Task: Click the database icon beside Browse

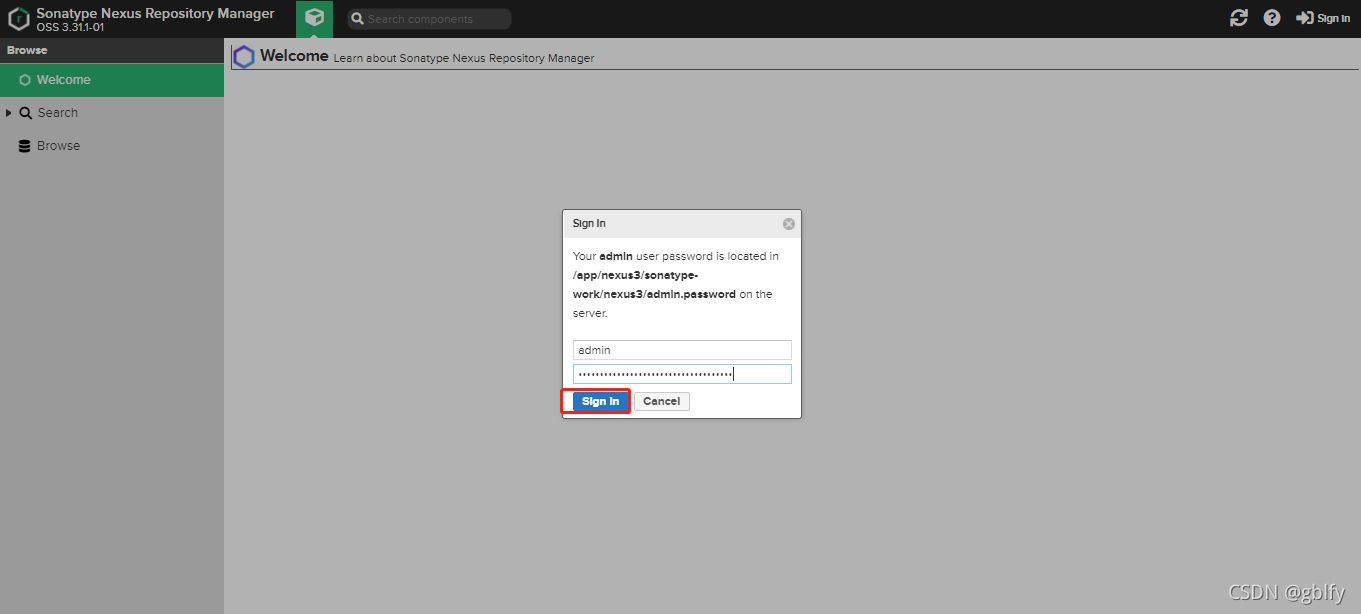Action: [x=25, y=146]
